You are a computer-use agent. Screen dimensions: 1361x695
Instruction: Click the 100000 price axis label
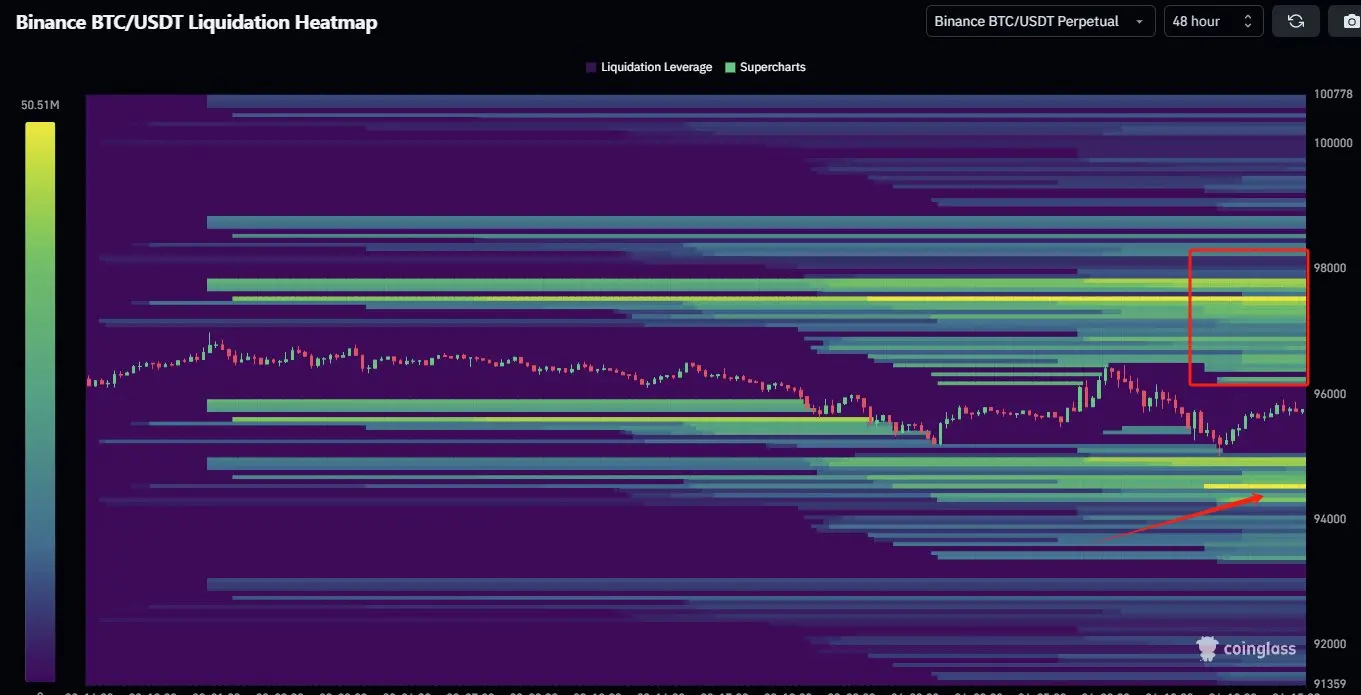[1333, 143]
